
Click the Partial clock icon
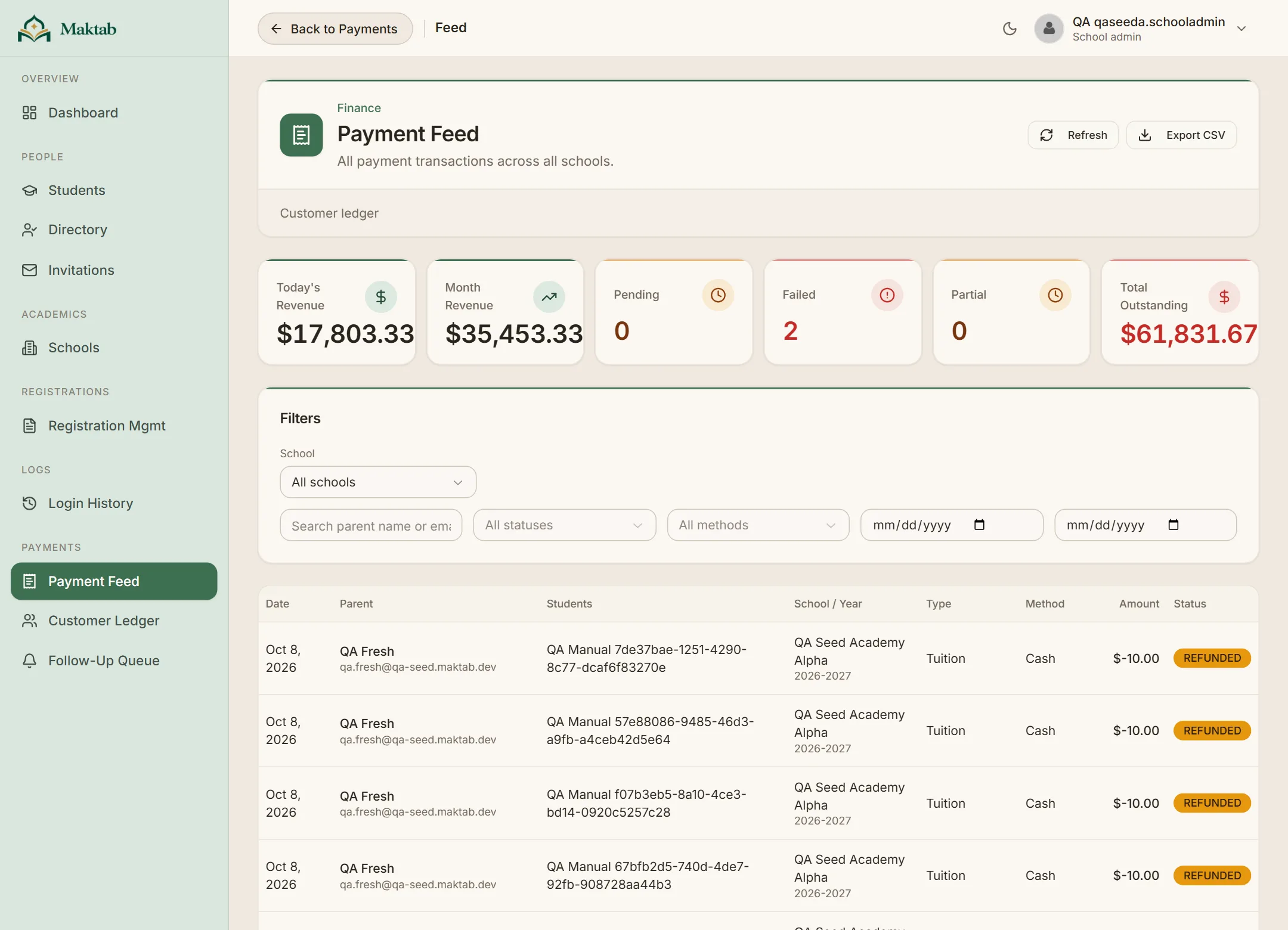tap(1055, 295)
